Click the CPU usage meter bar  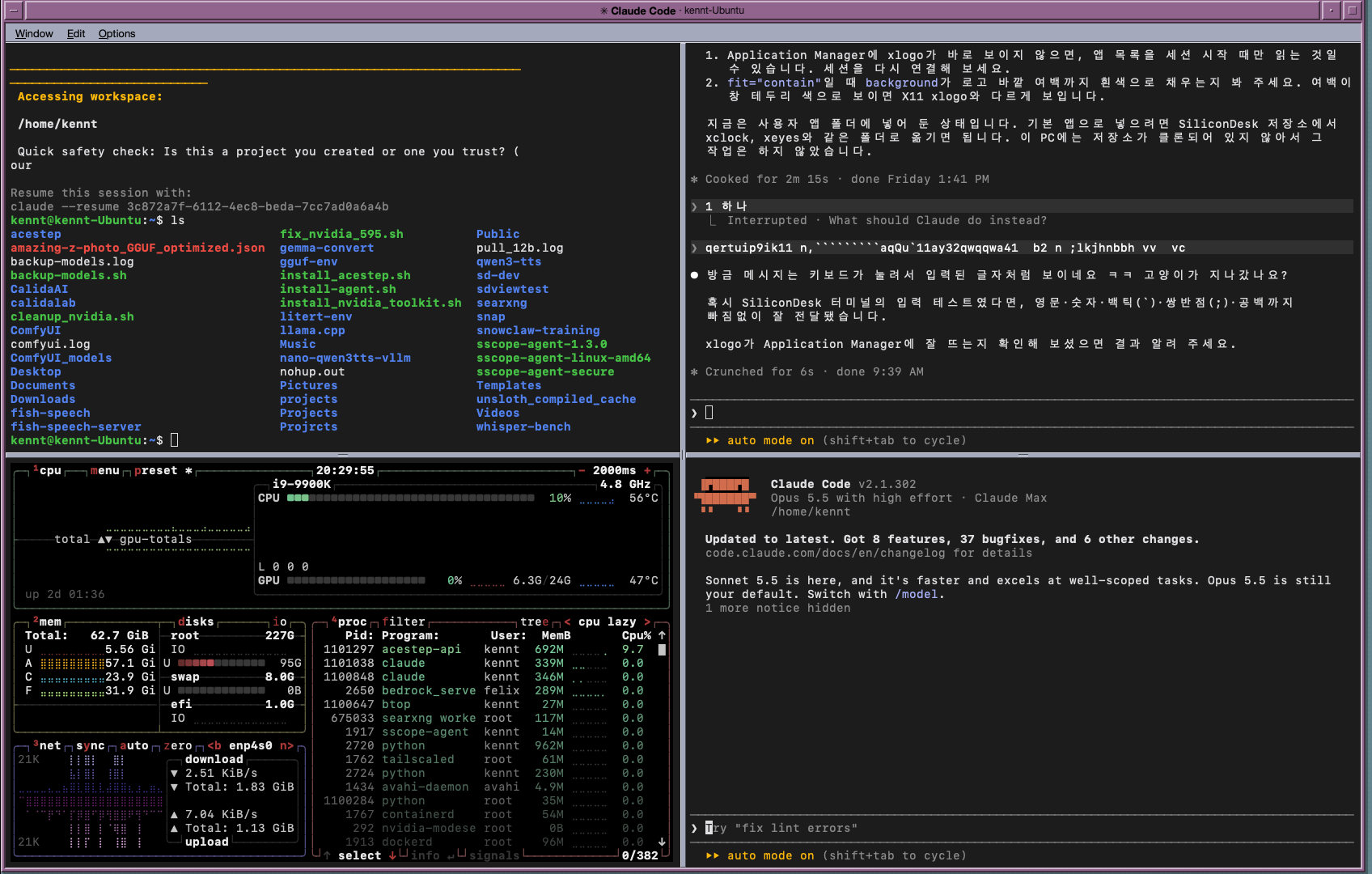410,498
